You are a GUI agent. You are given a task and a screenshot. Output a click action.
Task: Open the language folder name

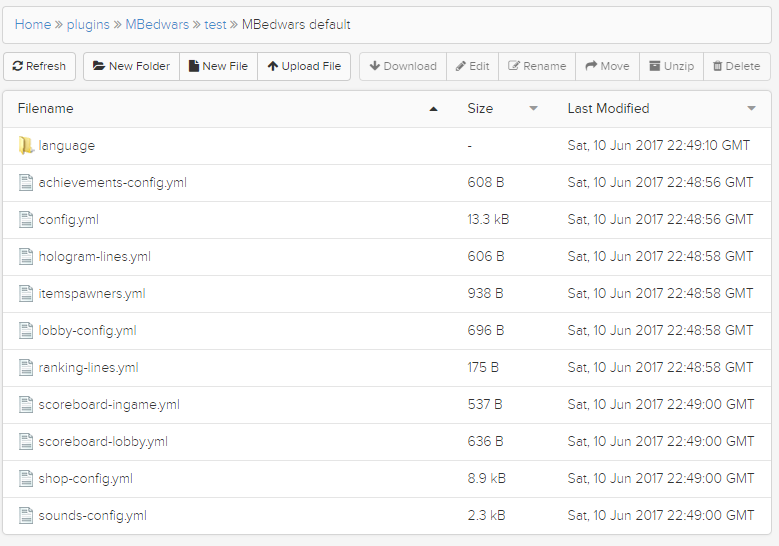(67, 146)
